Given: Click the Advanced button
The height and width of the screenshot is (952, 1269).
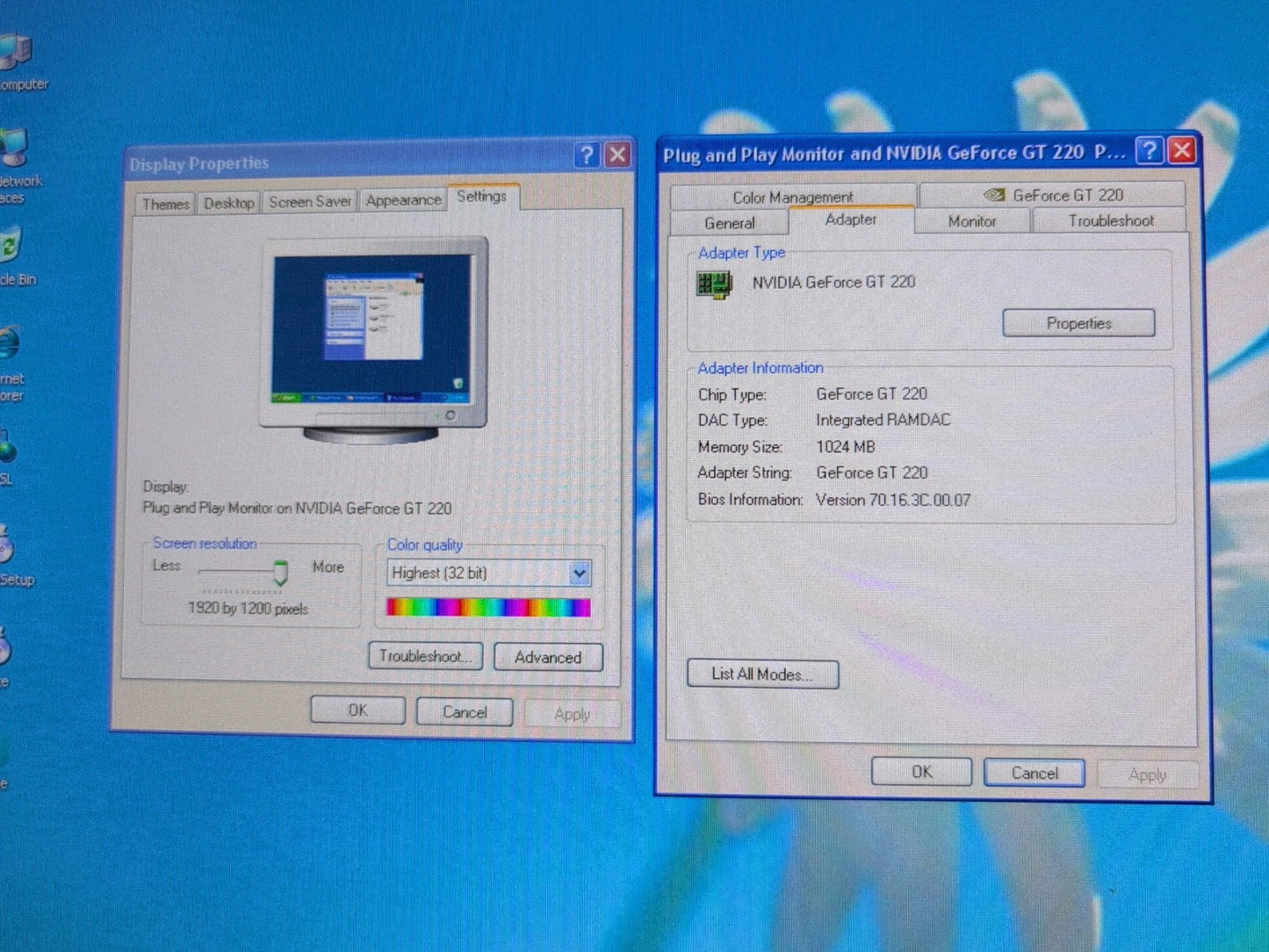Looking at the screenshot, I should click(x=548, y=657).
